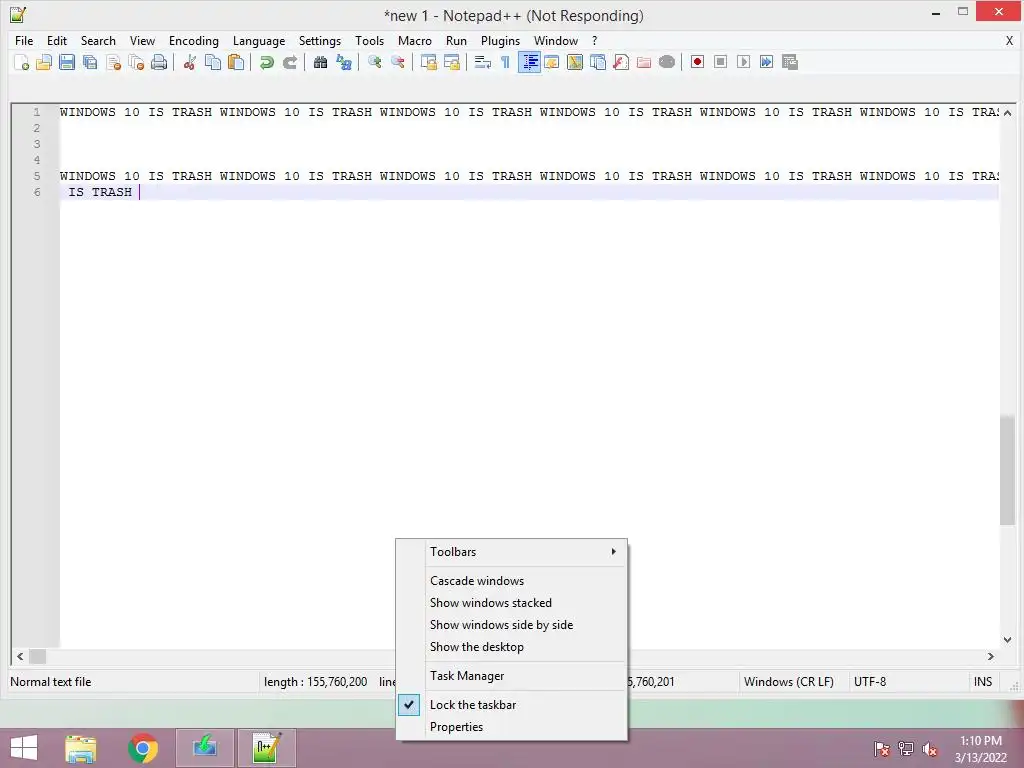This screenshot has height=768, width=1024.
Task: Create a new document with the New icon
Action: tap(21, 62)
